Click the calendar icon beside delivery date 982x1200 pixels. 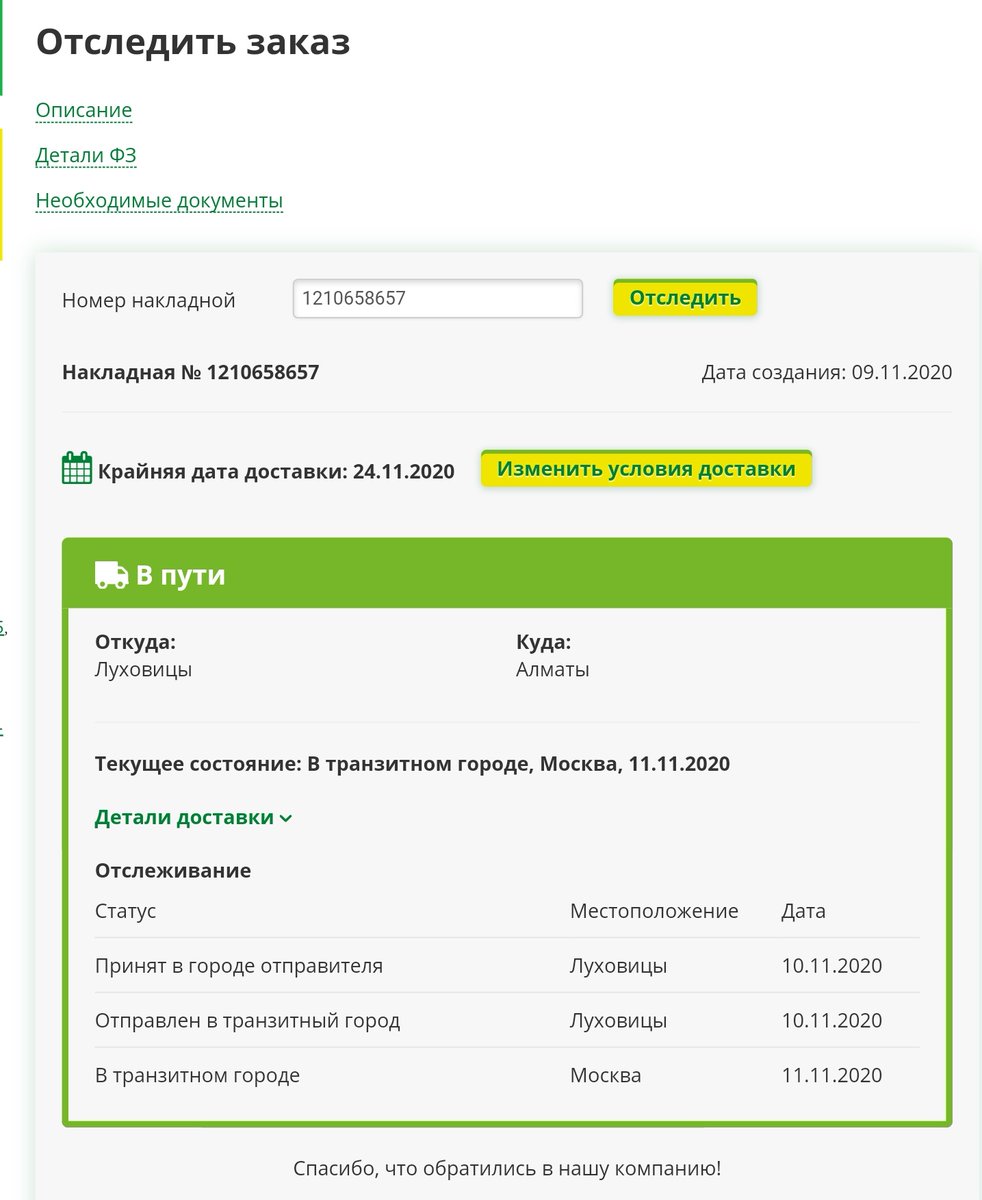pyautogui.click(x=77, y=468)
